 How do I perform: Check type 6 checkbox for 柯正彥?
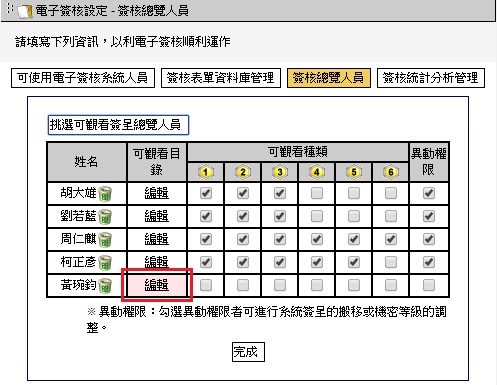pyautogui.click(x=391, y=262)
